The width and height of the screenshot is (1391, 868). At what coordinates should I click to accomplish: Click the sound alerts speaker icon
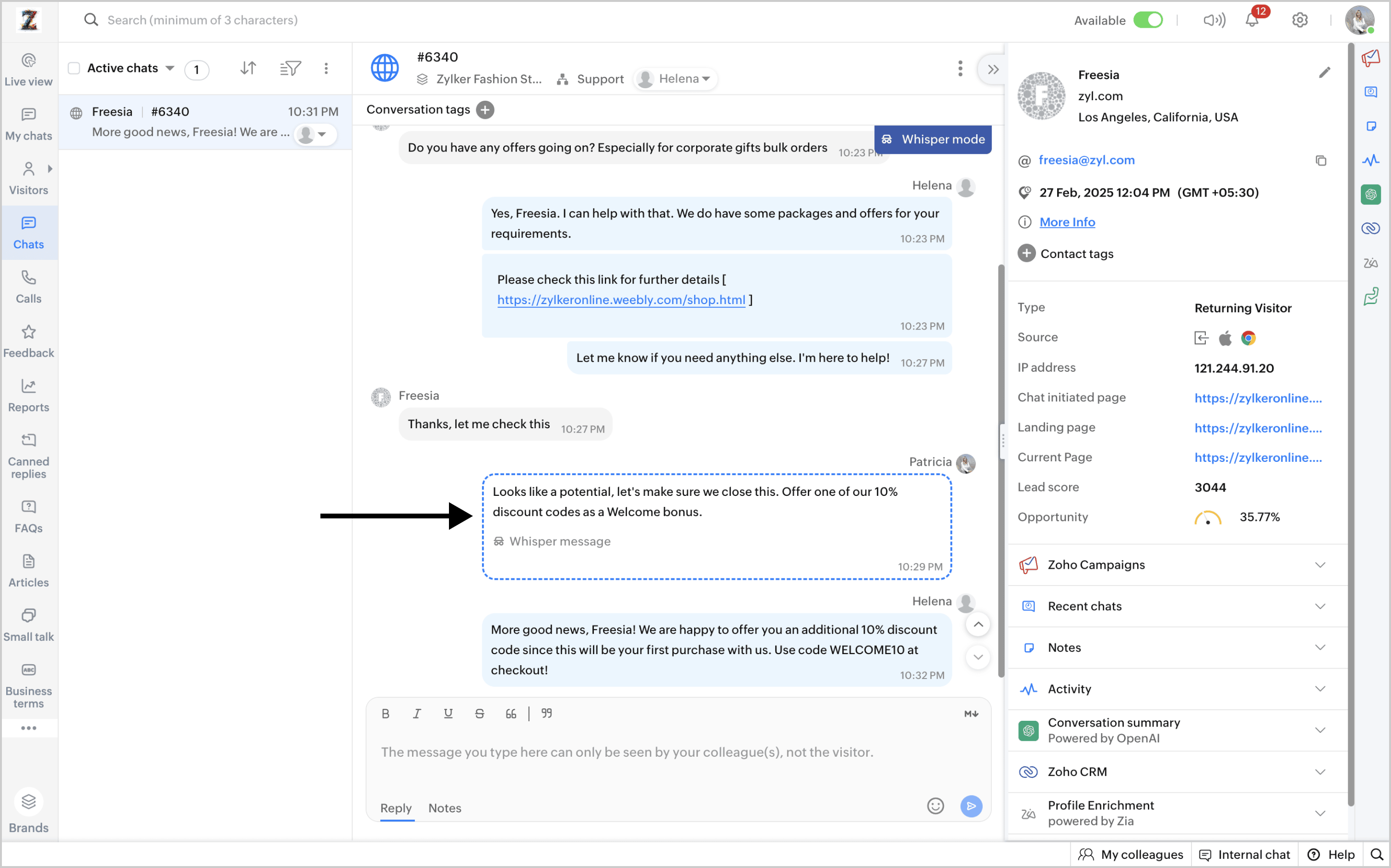tap(1214, 21)
